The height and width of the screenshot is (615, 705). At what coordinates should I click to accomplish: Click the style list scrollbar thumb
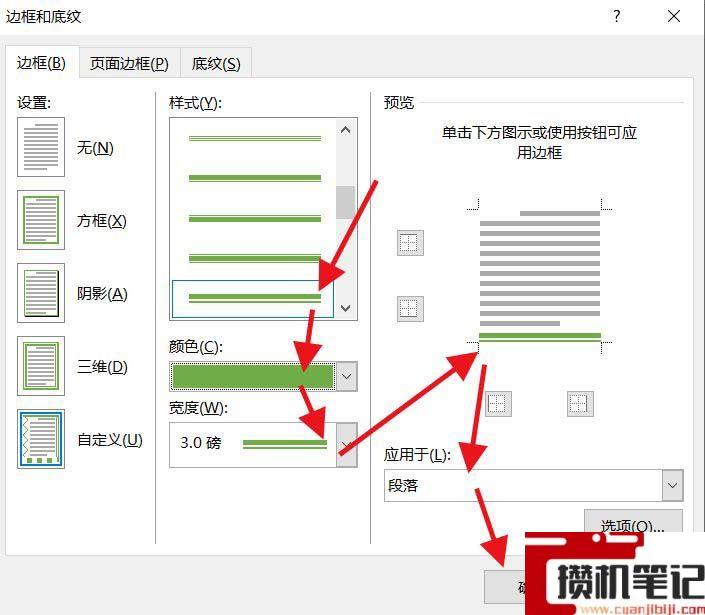pos(346,202)
